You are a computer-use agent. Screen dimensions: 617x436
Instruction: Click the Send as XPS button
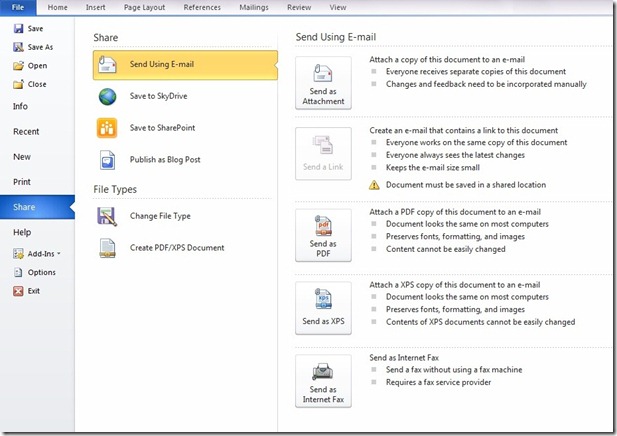tap(323, 308)
